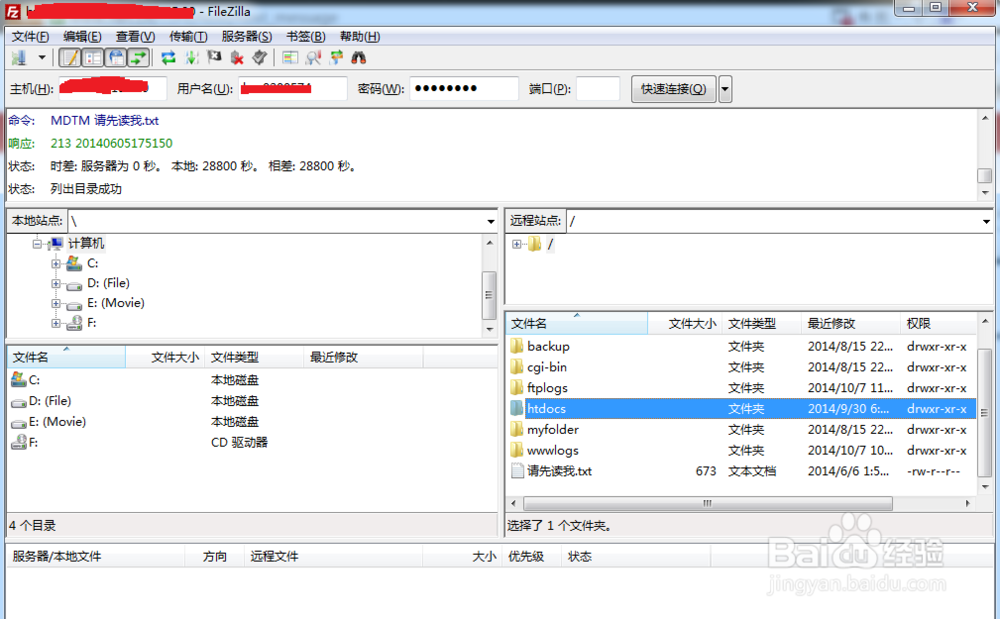Sort local files by 文件类型 column
1000x619 pixels.
254,357
